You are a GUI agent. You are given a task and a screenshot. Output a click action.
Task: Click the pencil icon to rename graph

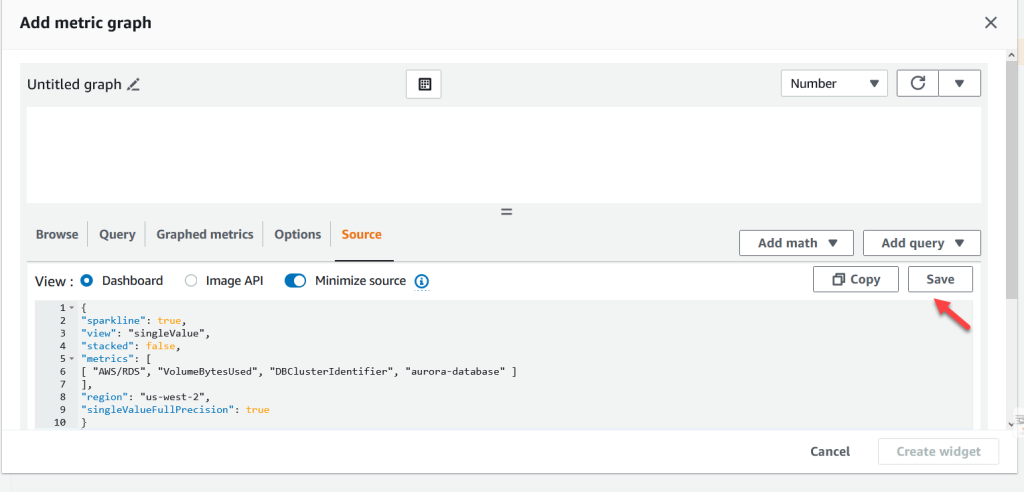(x=133, y=85)
